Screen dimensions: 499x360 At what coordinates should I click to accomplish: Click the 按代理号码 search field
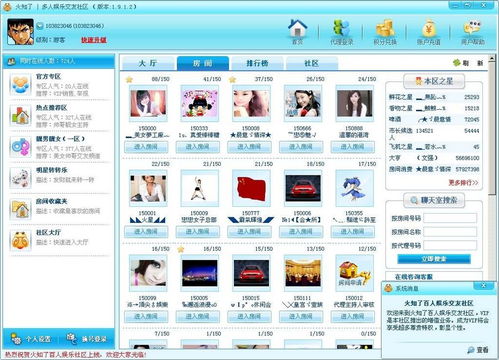coord(450,245)
